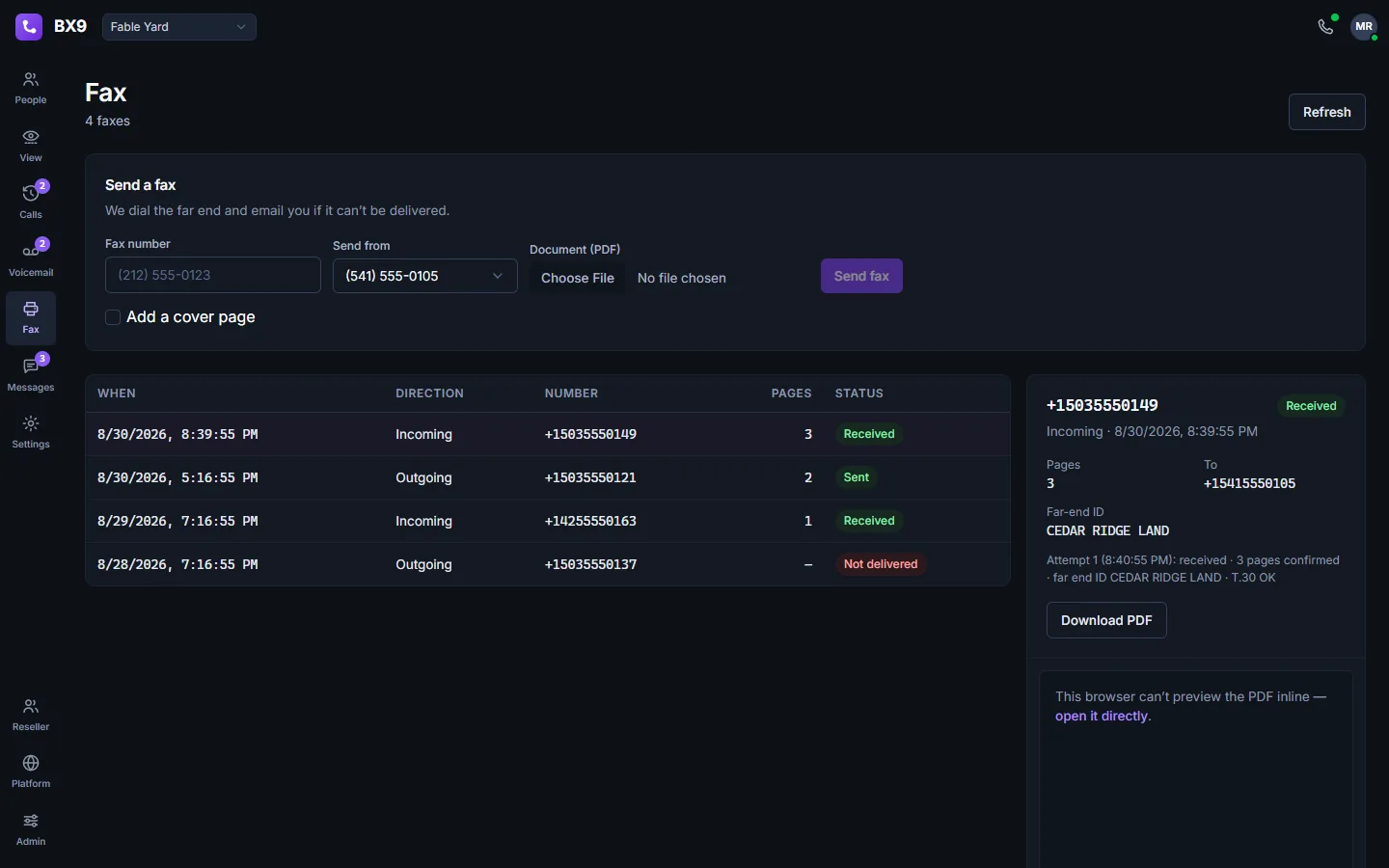Click number +14255550163 in the table
This screenshot has height=868, width=1389.
coord(590,521)
